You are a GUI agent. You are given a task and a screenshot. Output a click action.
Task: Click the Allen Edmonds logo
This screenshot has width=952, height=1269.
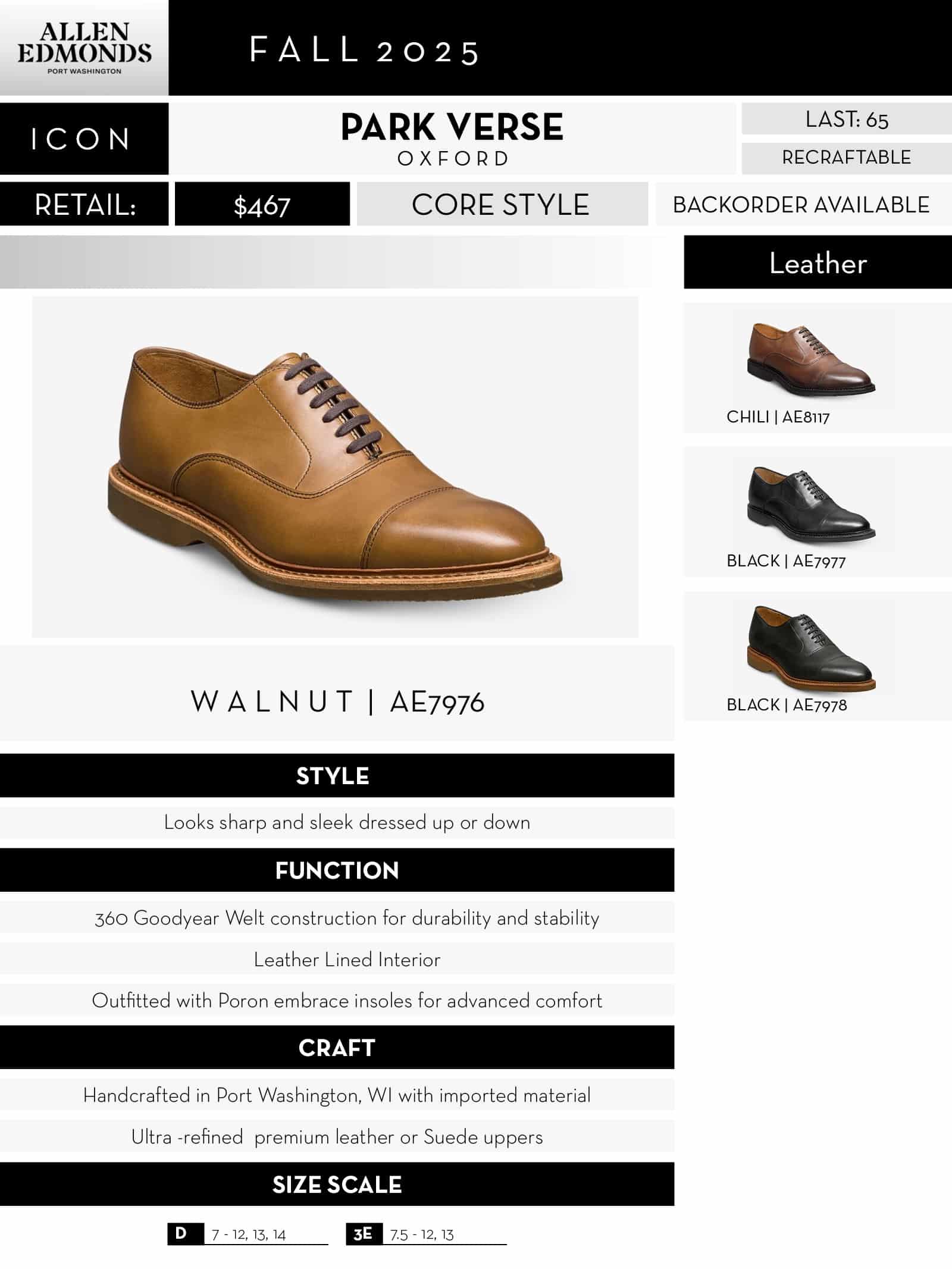pos(84,49)
